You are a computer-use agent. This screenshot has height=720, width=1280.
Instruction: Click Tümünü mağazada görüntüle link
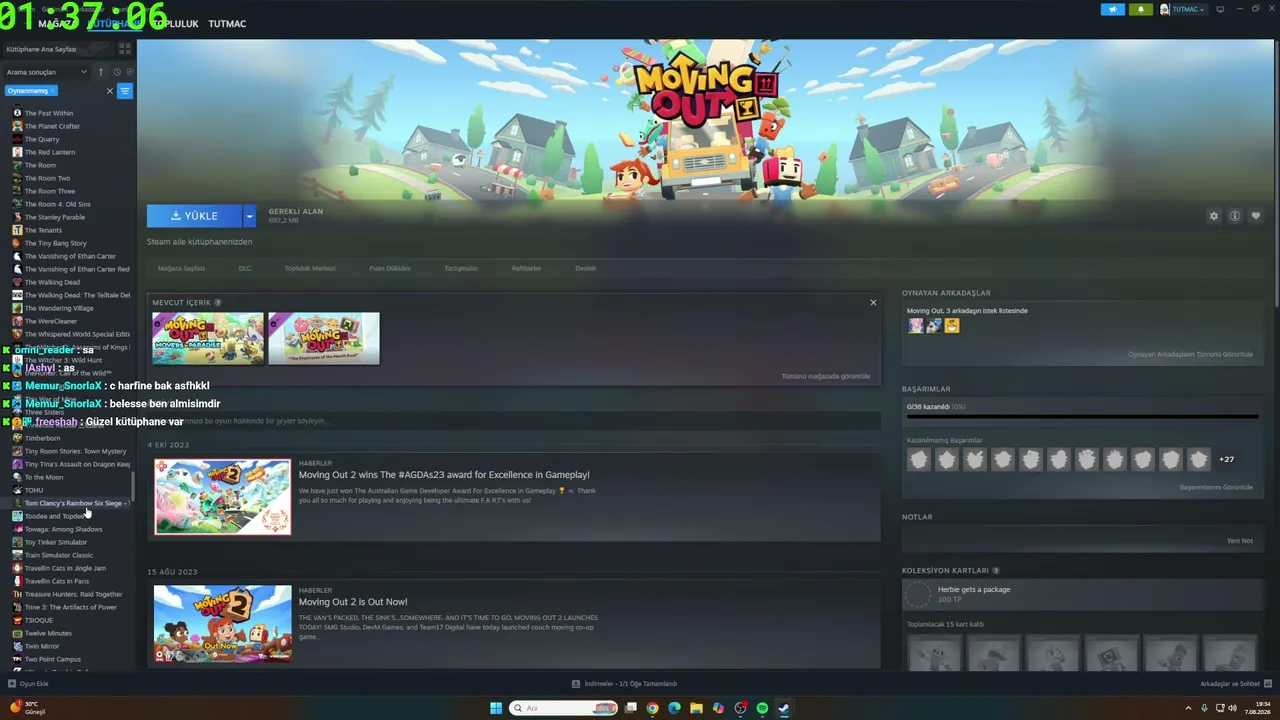coord(826,376)
